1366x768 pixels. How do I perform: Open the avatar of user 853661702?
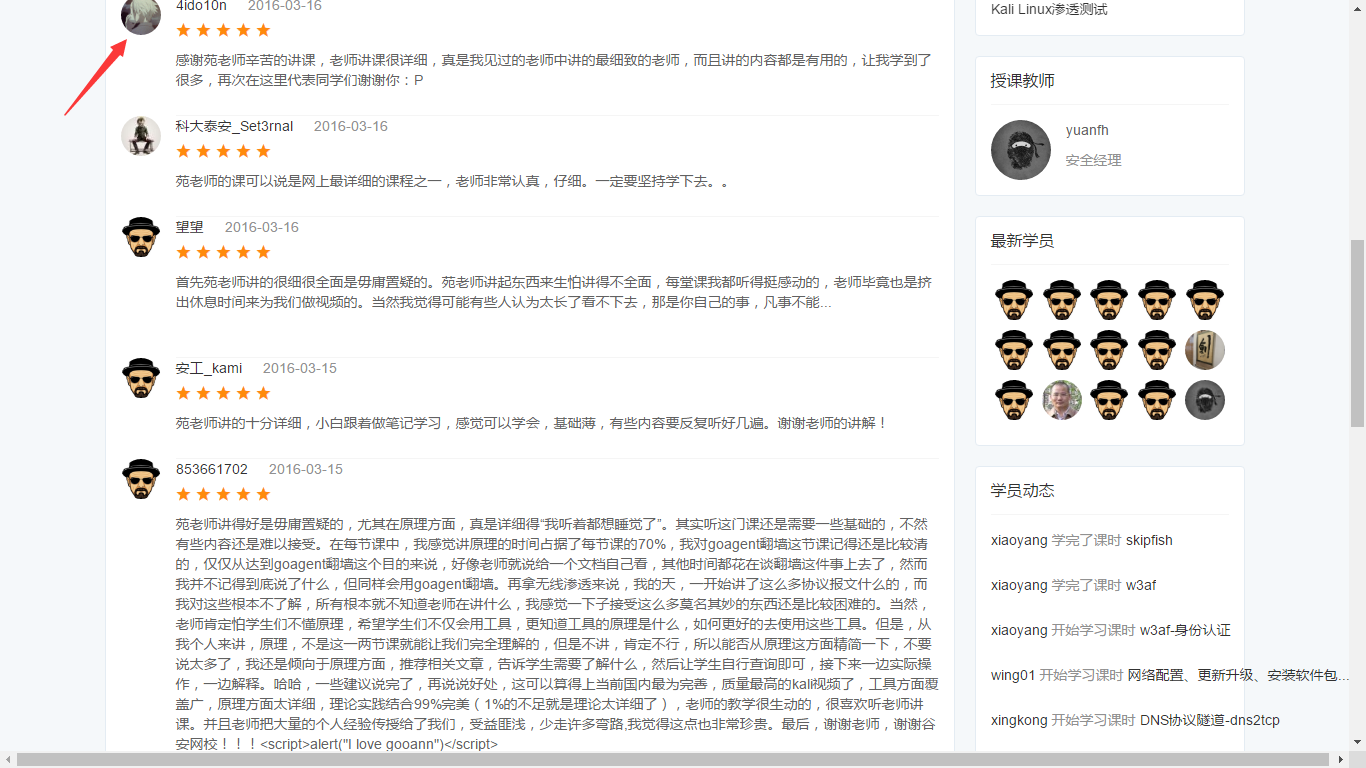tap(141, 479)
